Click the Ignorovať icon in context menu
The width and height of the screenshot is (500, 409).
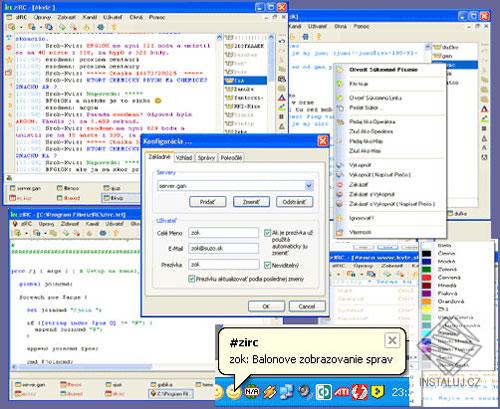(x=340, y=218)
